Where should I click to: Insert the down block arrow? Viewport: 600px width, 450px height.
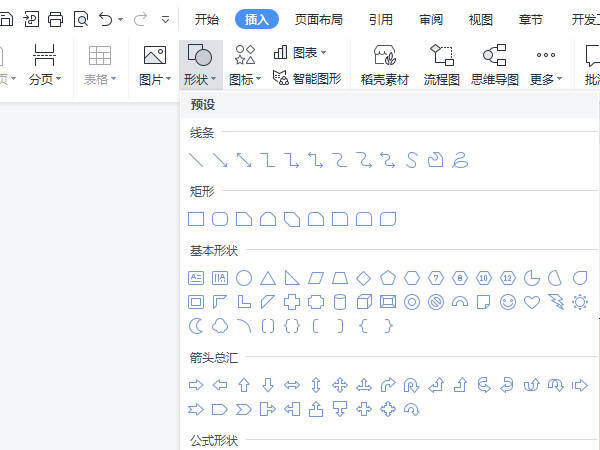point(268,385)
